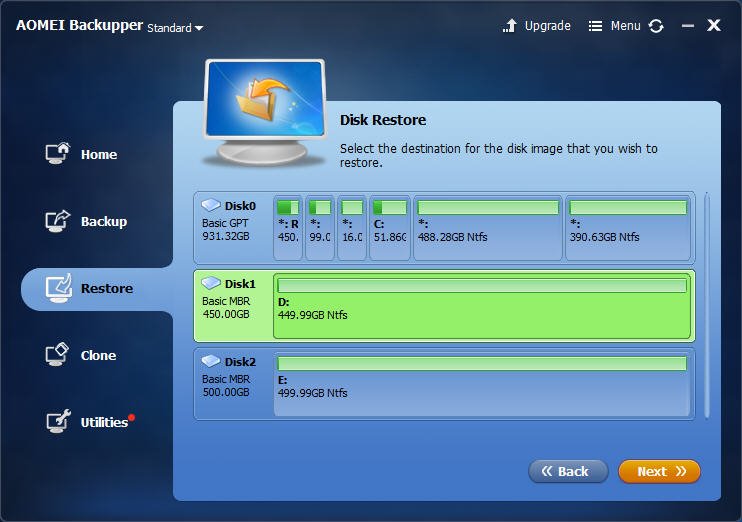Image resolution: width=742 pixels, height=522 pixels.
Task: Go to Backup tab label
Action: coord(104,221)
